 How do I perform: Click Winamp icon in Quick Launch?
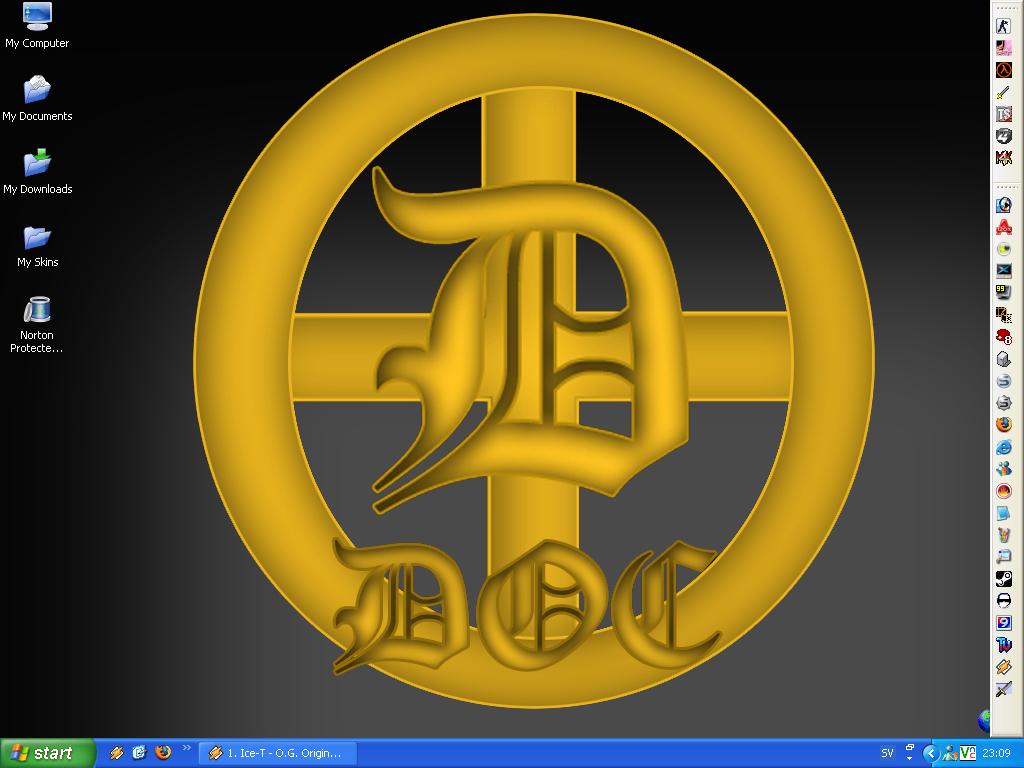[x=117, y=753]
